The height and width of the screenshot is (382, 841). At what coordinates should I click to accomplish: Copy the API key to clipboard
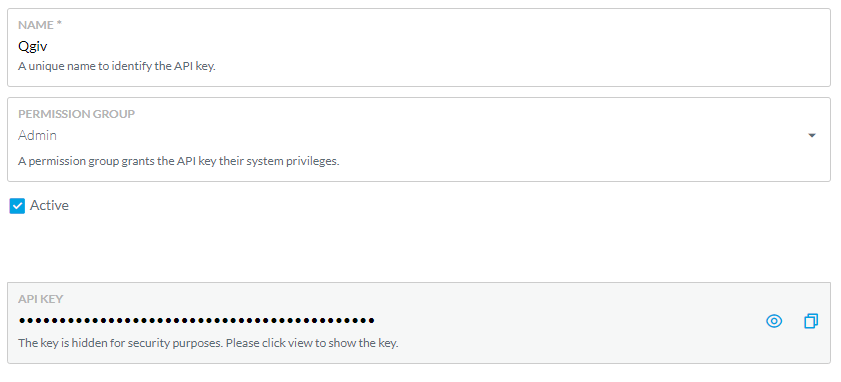(x=811, y=321)
